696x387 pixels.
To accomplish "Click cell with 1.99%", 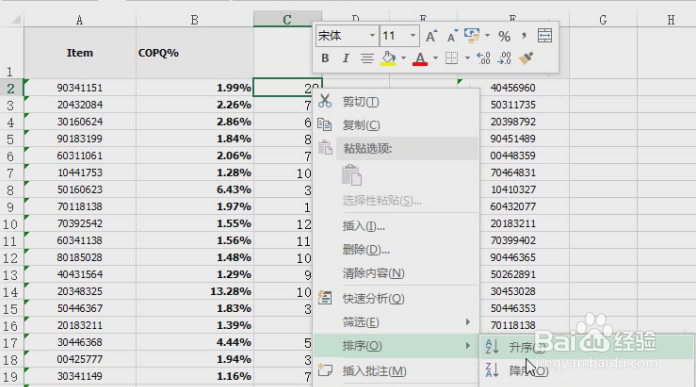I will click(194, 88).
